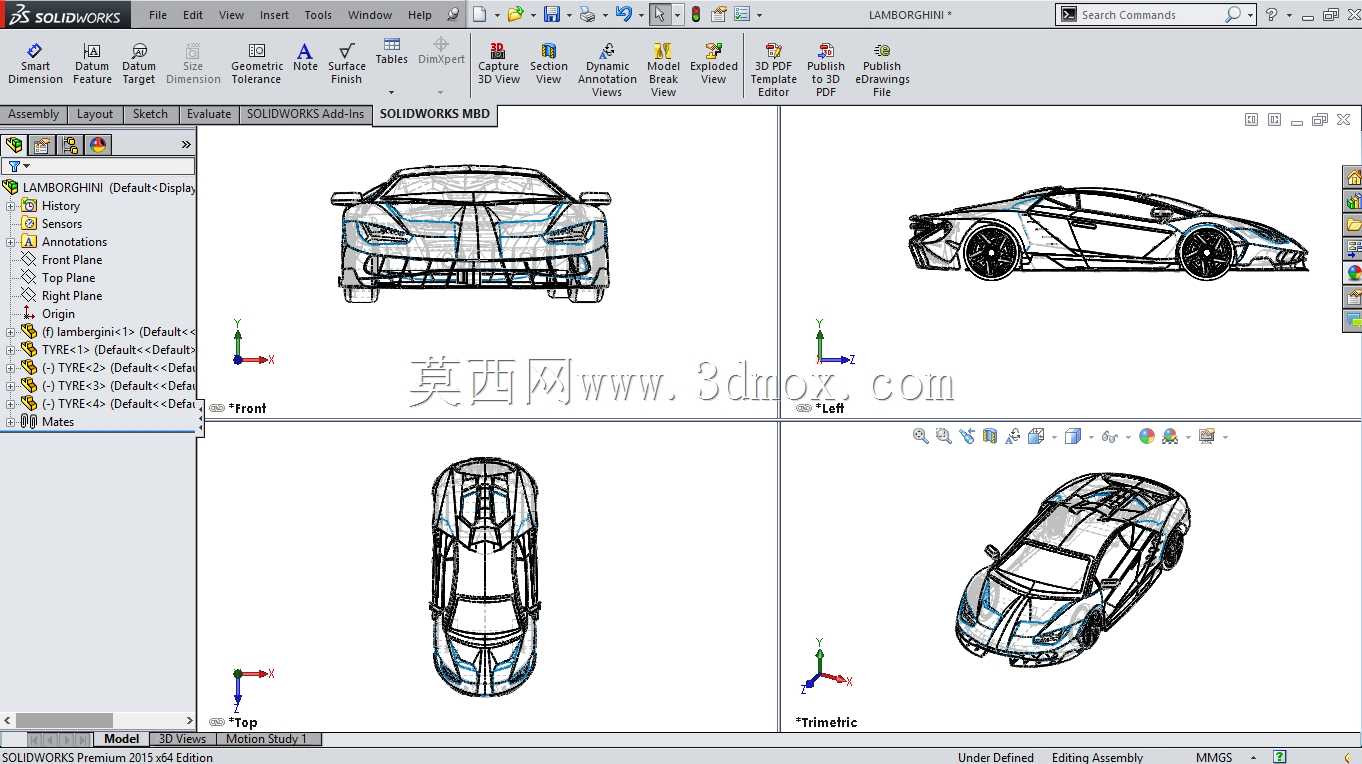Toggle the *Top viewport link icon
This screenshot has width=1362, height=764.
click(217, 722)
